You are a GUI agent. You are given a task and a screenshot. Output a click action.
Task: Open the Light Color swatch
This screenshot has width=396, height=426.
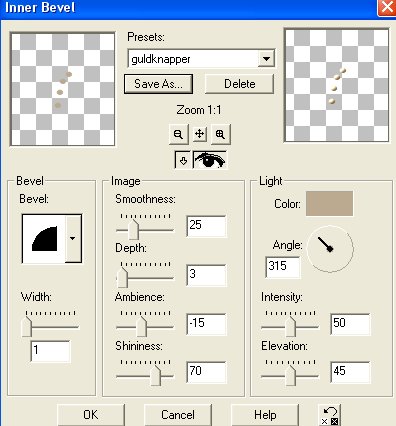tap(329, 204)
